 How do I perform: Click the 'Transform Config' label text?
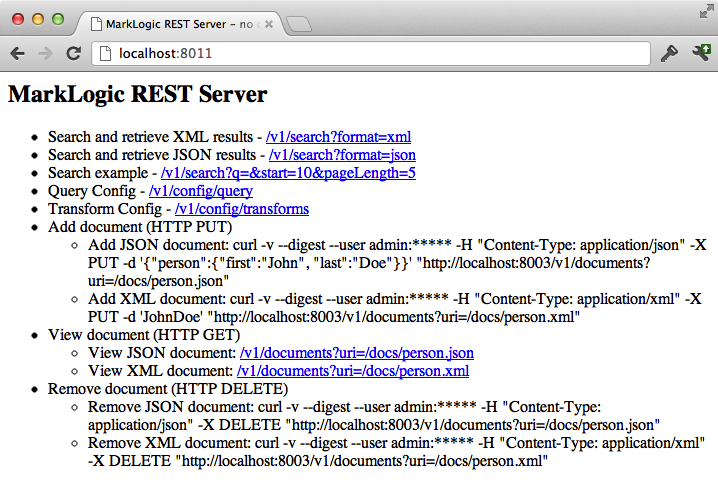point(105,209)
